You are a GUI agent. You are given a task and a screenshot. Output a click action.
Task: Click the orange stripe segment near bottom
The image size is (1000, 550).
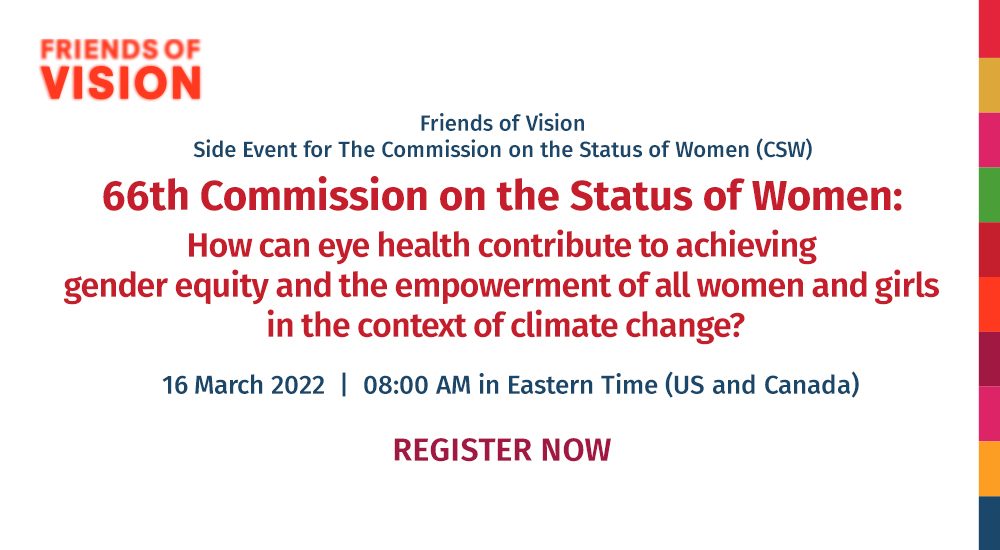pyautogui.click(x=989, y=469)
